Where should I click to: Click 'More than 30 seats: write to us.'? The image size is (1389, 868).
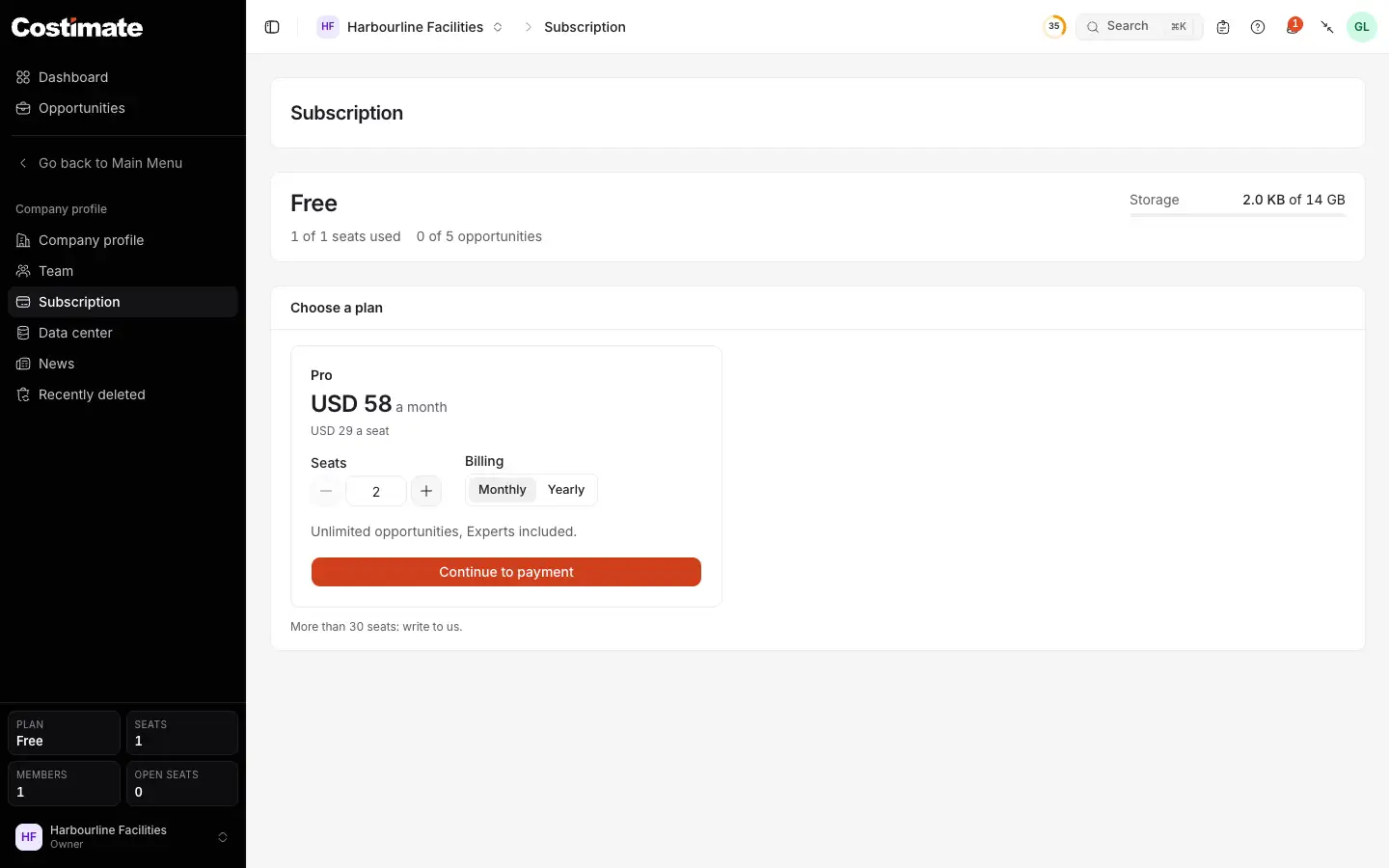tap(376, 627)
